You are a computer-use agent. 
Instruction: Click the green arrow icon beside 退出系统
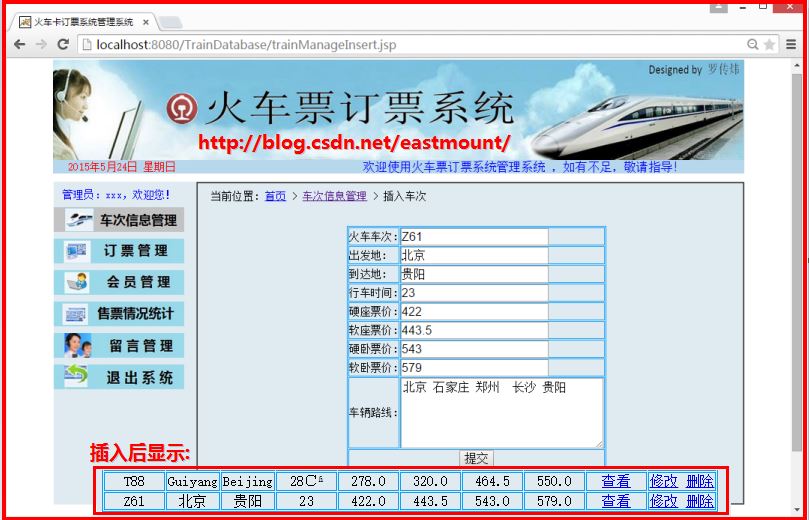pos(76,376)
